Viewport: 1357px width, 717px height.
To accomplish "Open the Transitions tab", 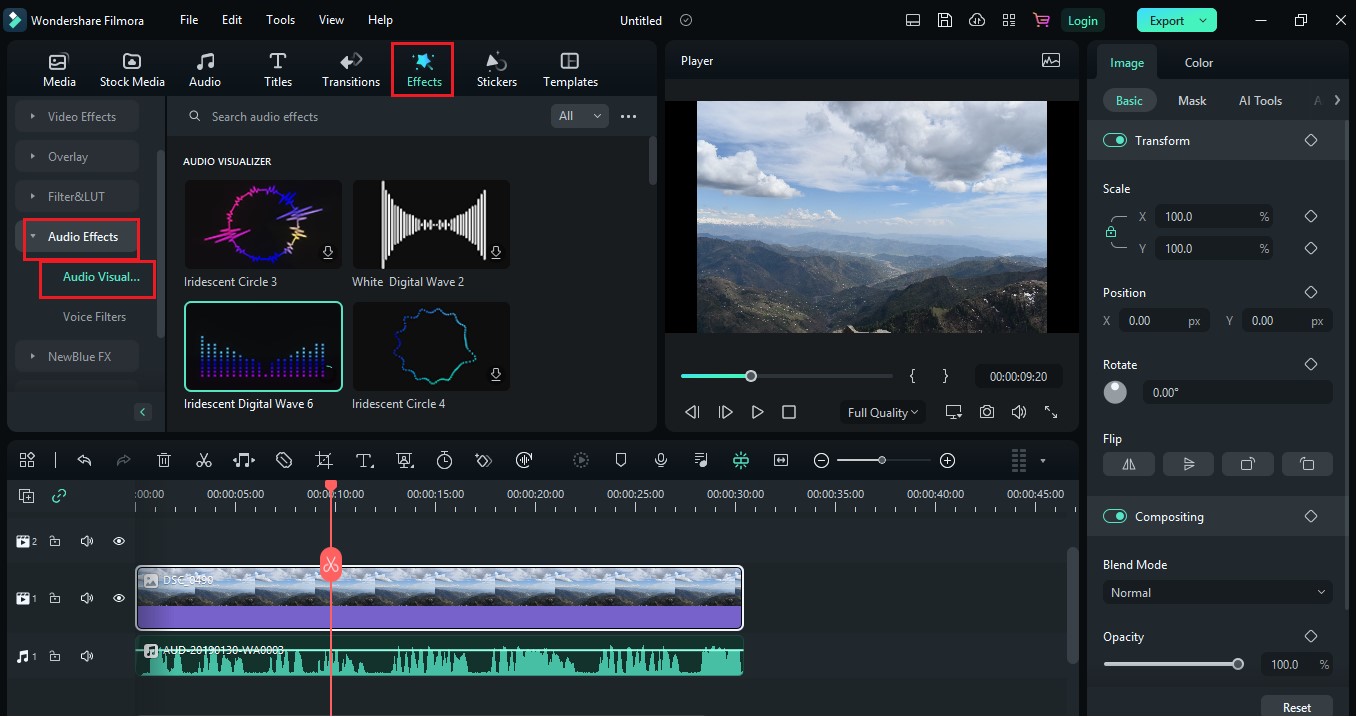I will [351, 70].
